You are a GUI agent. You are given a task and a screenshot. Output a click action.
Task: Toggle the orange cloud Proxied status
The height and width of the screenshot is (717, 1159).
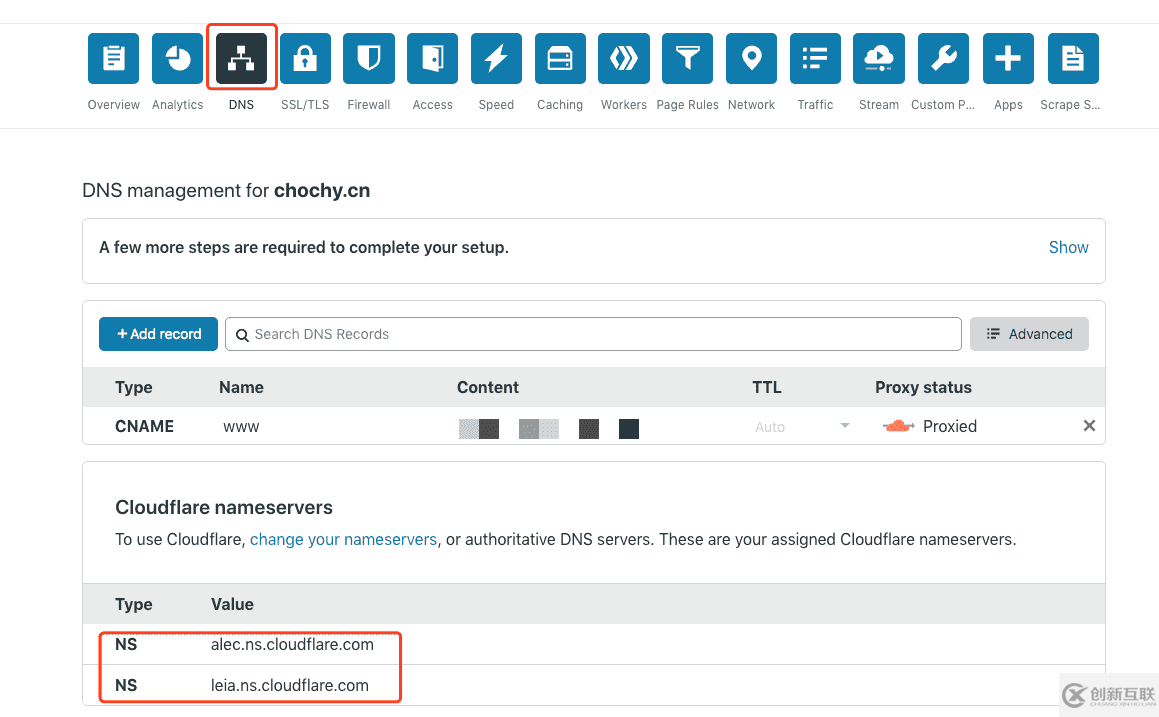click(x=899, y=426)
